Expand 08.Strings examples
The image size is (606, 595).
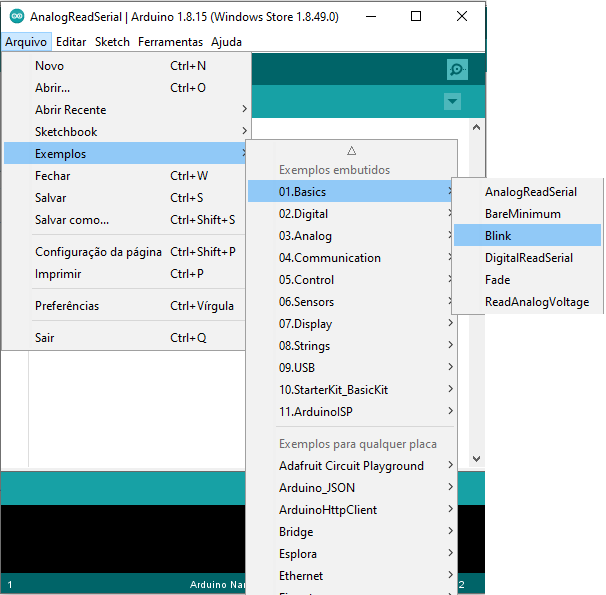(x=351, y=346)
